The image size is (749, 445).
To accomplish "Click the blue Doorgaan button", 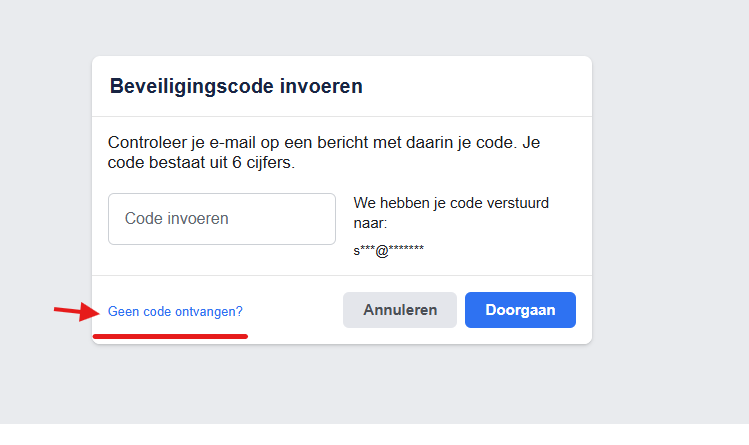I will pos(520,310).
